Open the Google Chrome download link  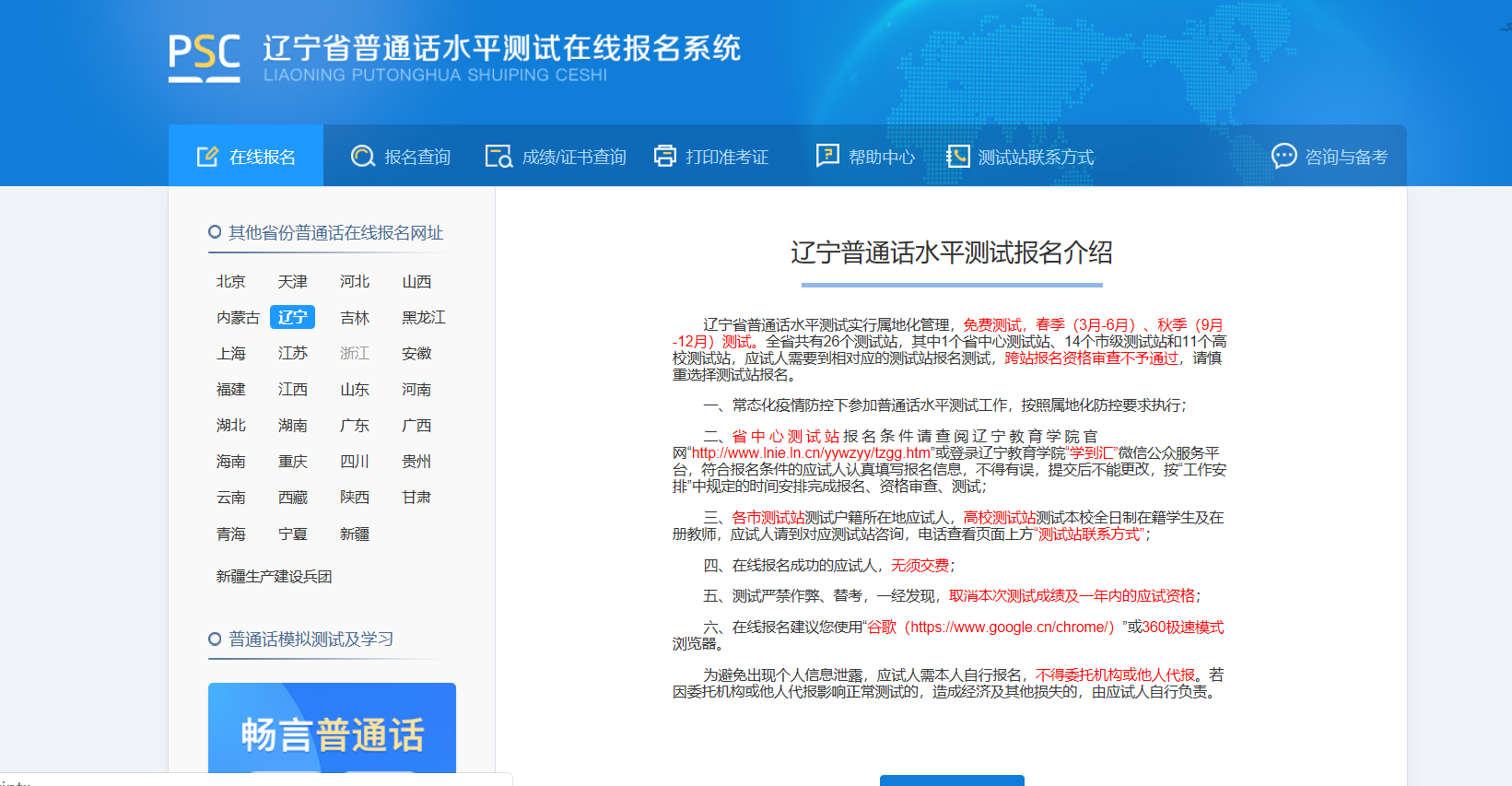(1009, 628)
